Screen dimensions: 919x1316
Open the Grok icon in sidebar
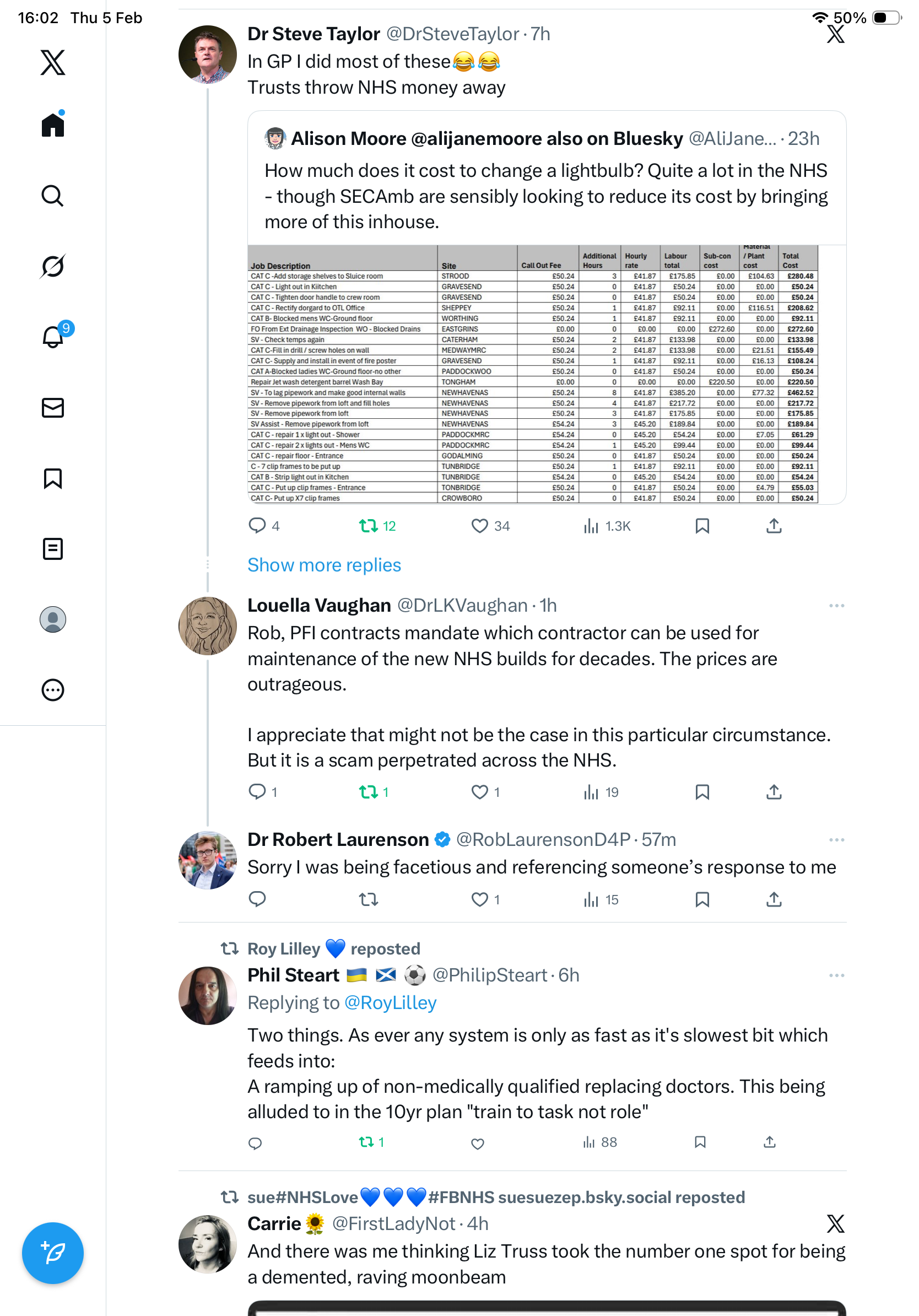(53, 267)
